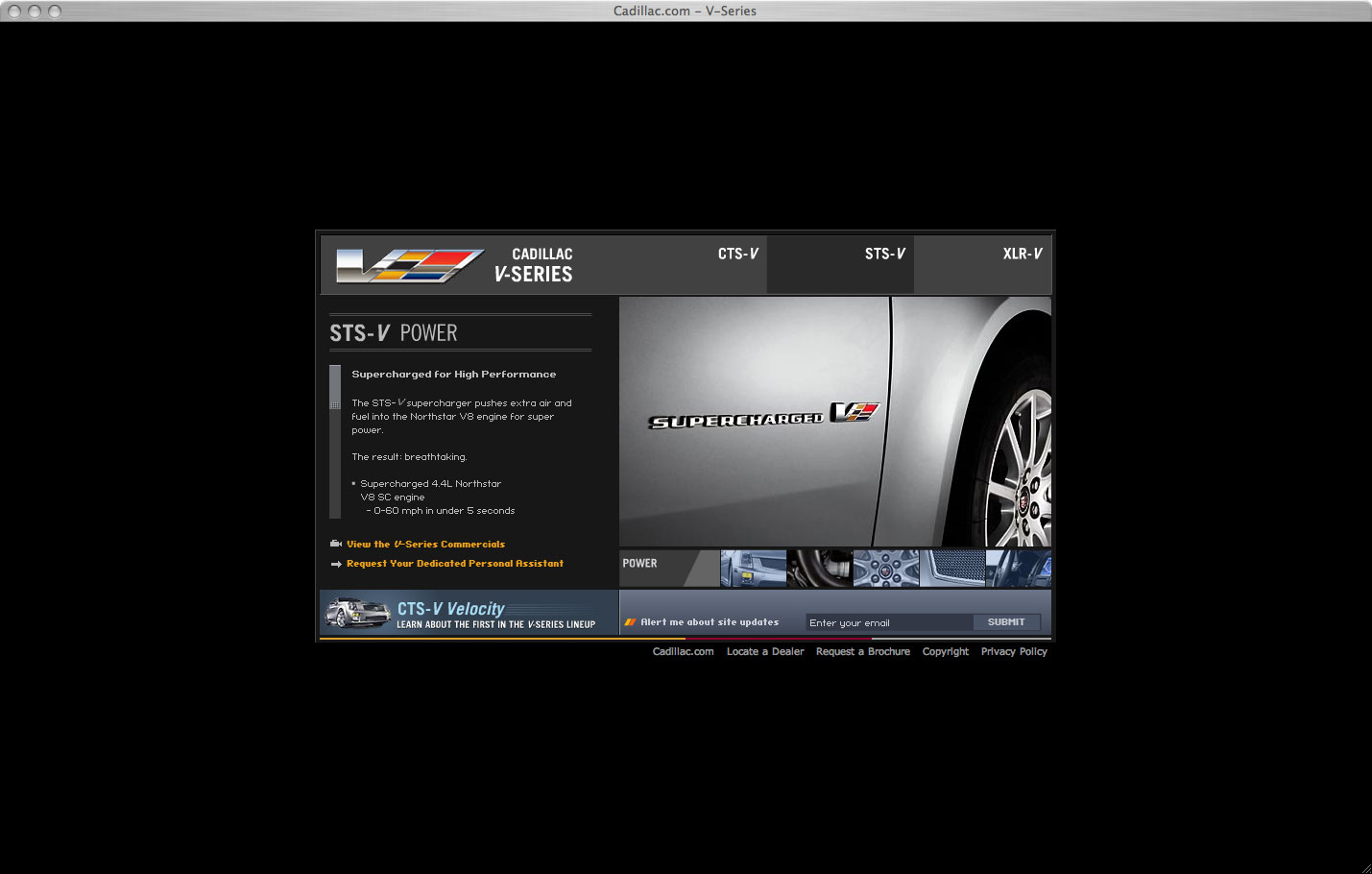Click 'Alert me about site updates' text
The width and height of the screenshot is (1372, 874).
(710, 622)
